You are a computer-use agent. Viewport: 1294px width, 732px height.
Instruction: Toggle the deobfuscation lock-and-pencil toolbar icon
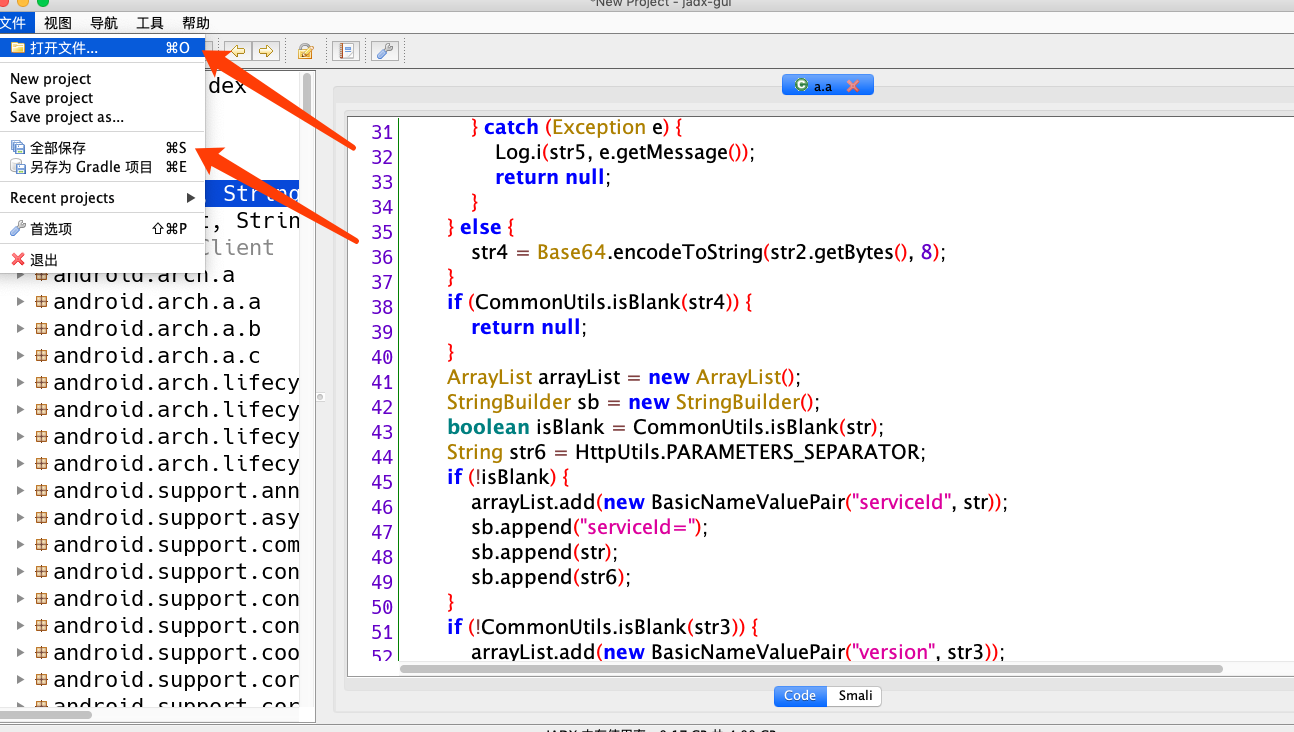(306, 51)
